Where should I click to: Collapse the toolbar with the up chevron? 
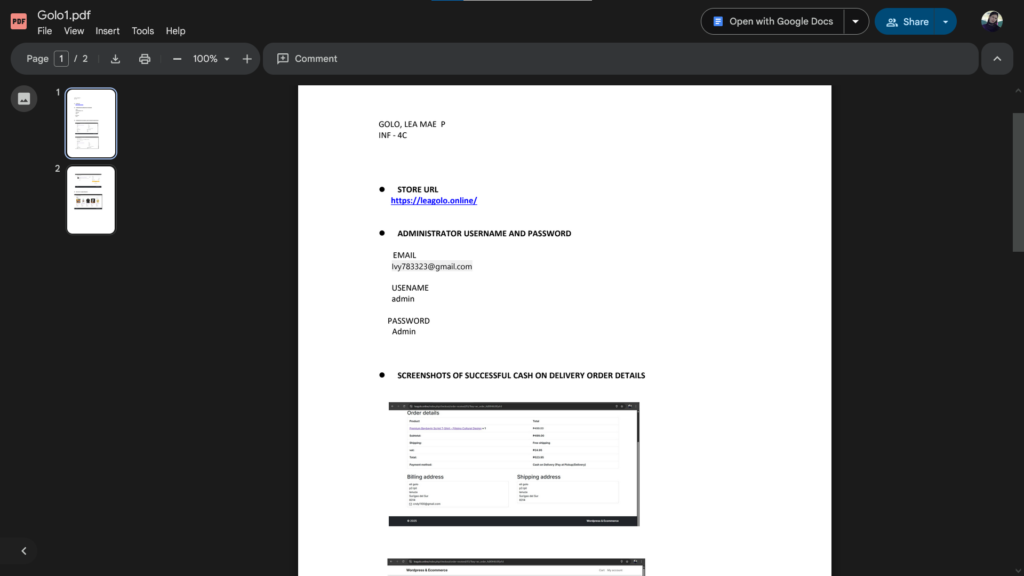pos(996,59)
